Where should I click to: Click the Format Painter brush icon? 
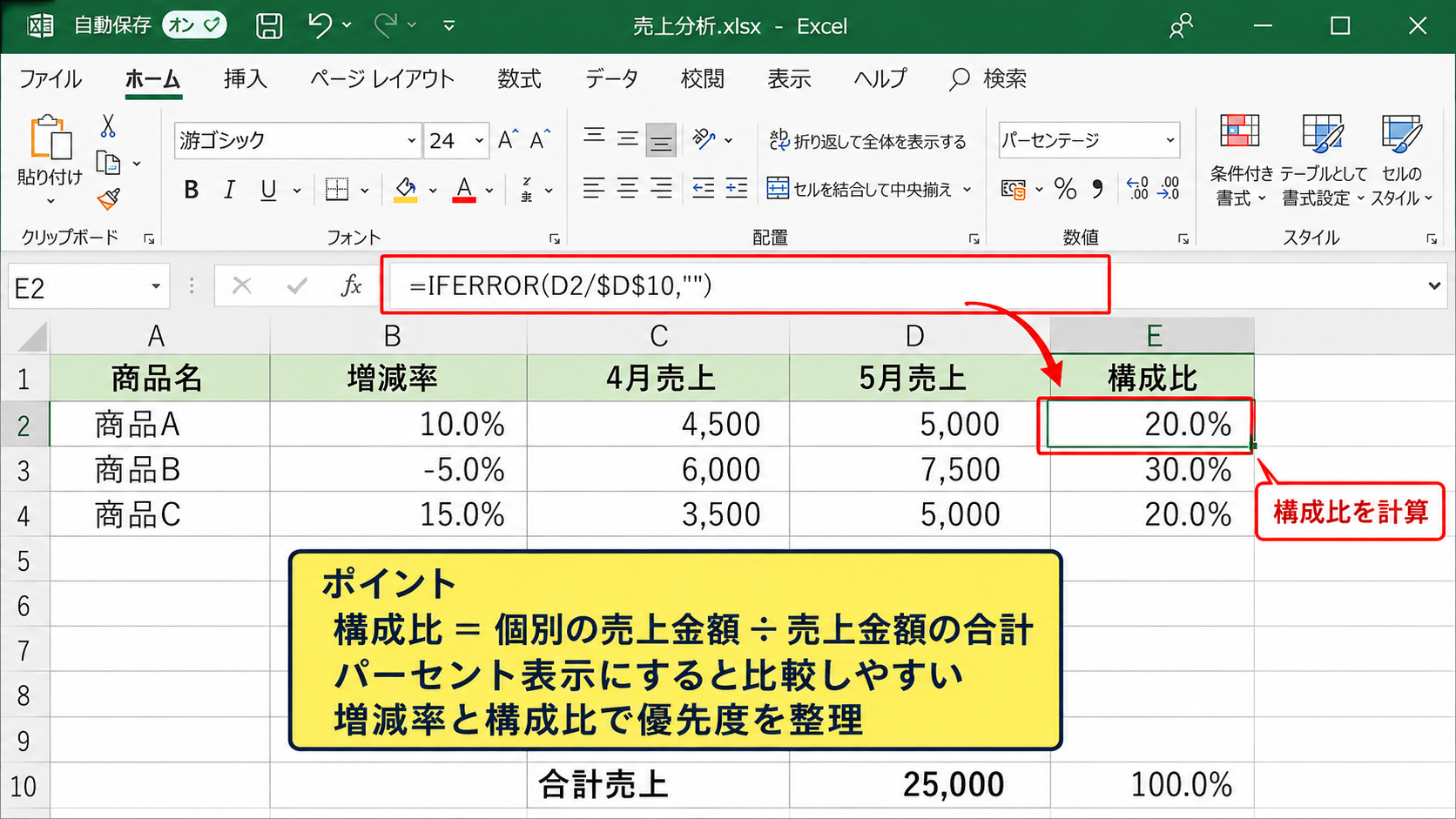tap(108, 199)
